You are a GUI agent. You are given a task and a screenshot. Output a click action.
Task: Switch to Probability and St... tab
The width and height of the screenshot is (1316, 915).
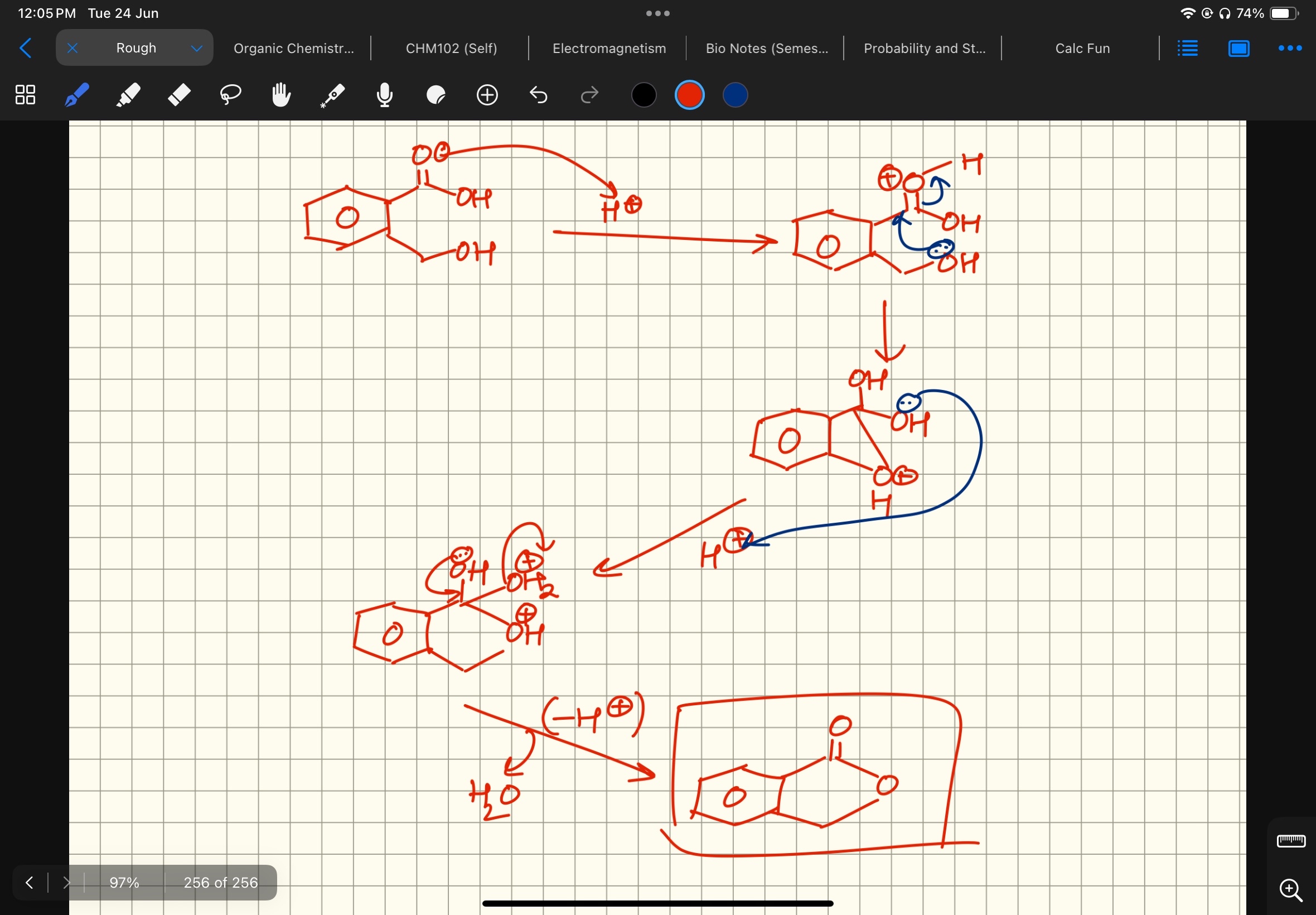(924, 48)
